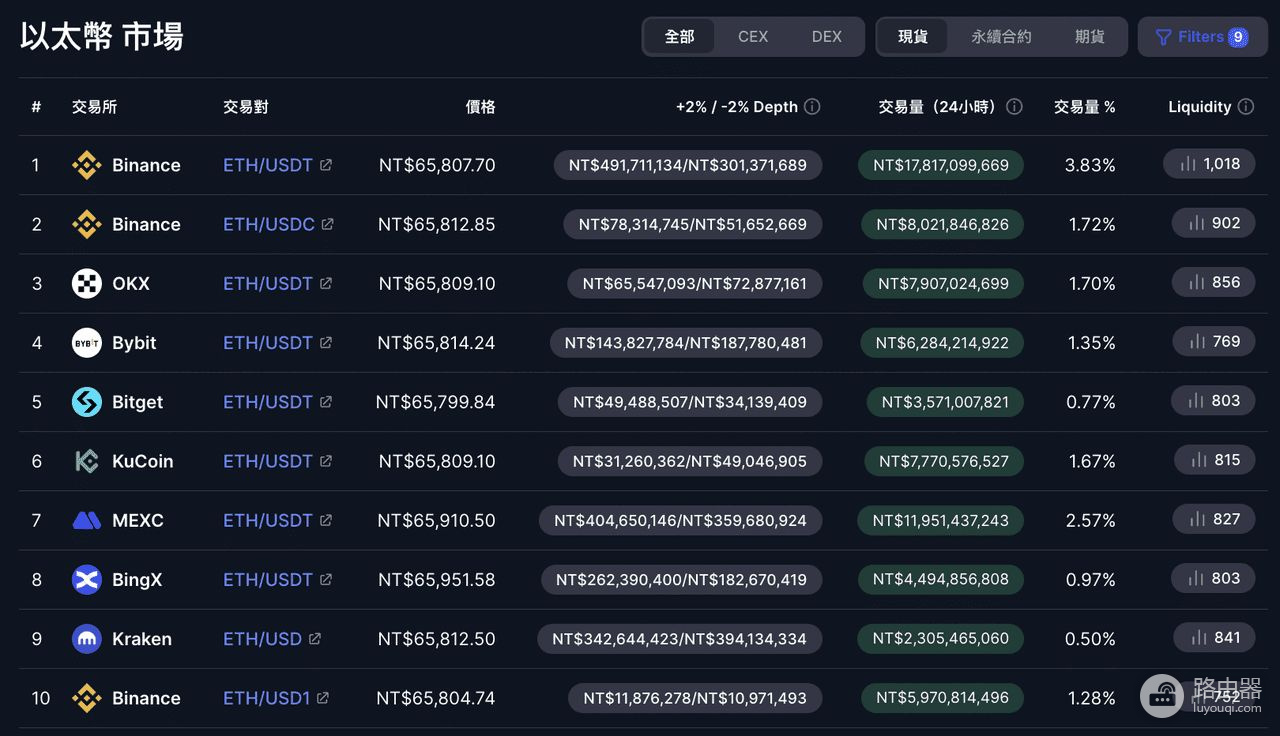
Task: Switch to the DEX tab
Action: pos(827,37)
